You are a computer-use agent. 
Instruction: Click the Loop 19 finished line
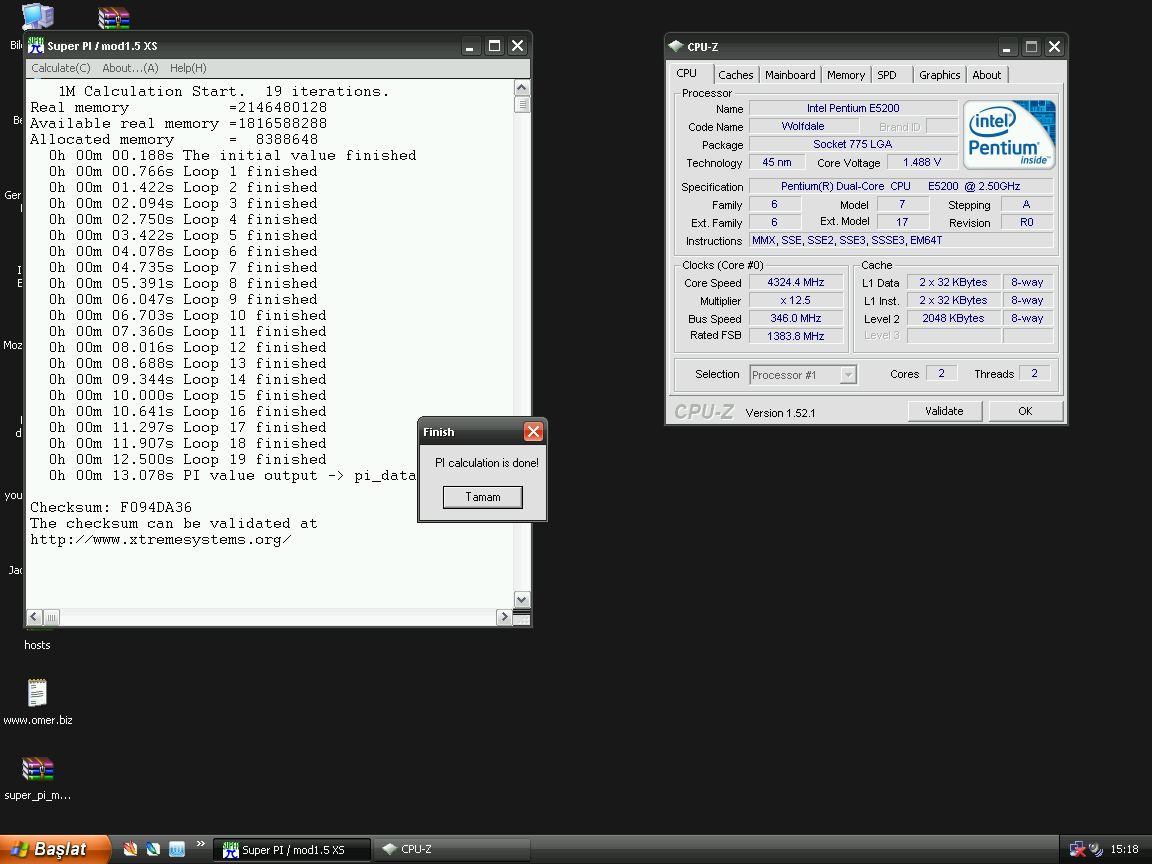click(x=187, y=460)
